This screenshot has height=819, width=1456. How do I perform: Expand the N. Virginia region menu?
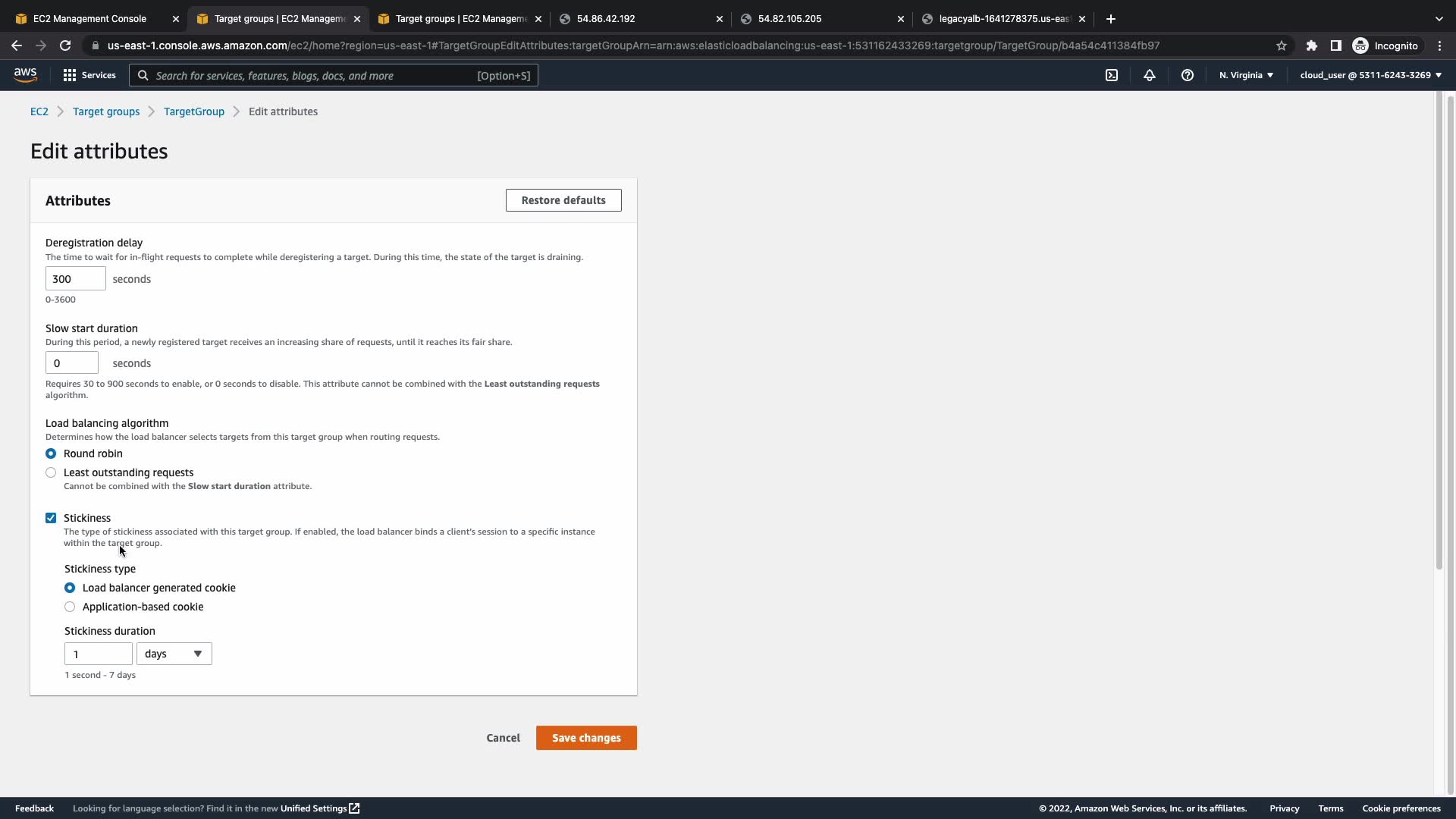point(1246,75)
